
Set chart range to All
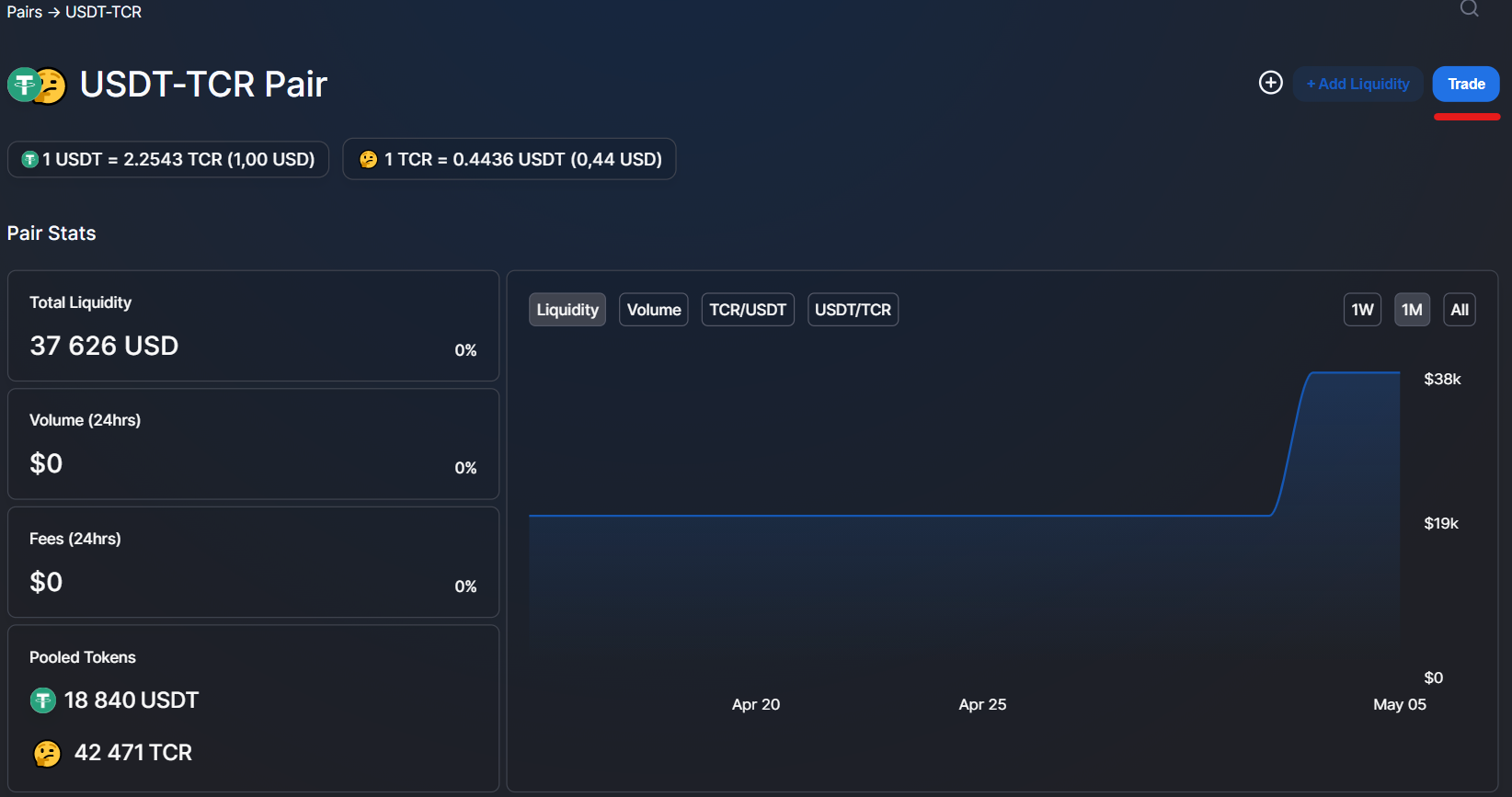click(1460, 310)
